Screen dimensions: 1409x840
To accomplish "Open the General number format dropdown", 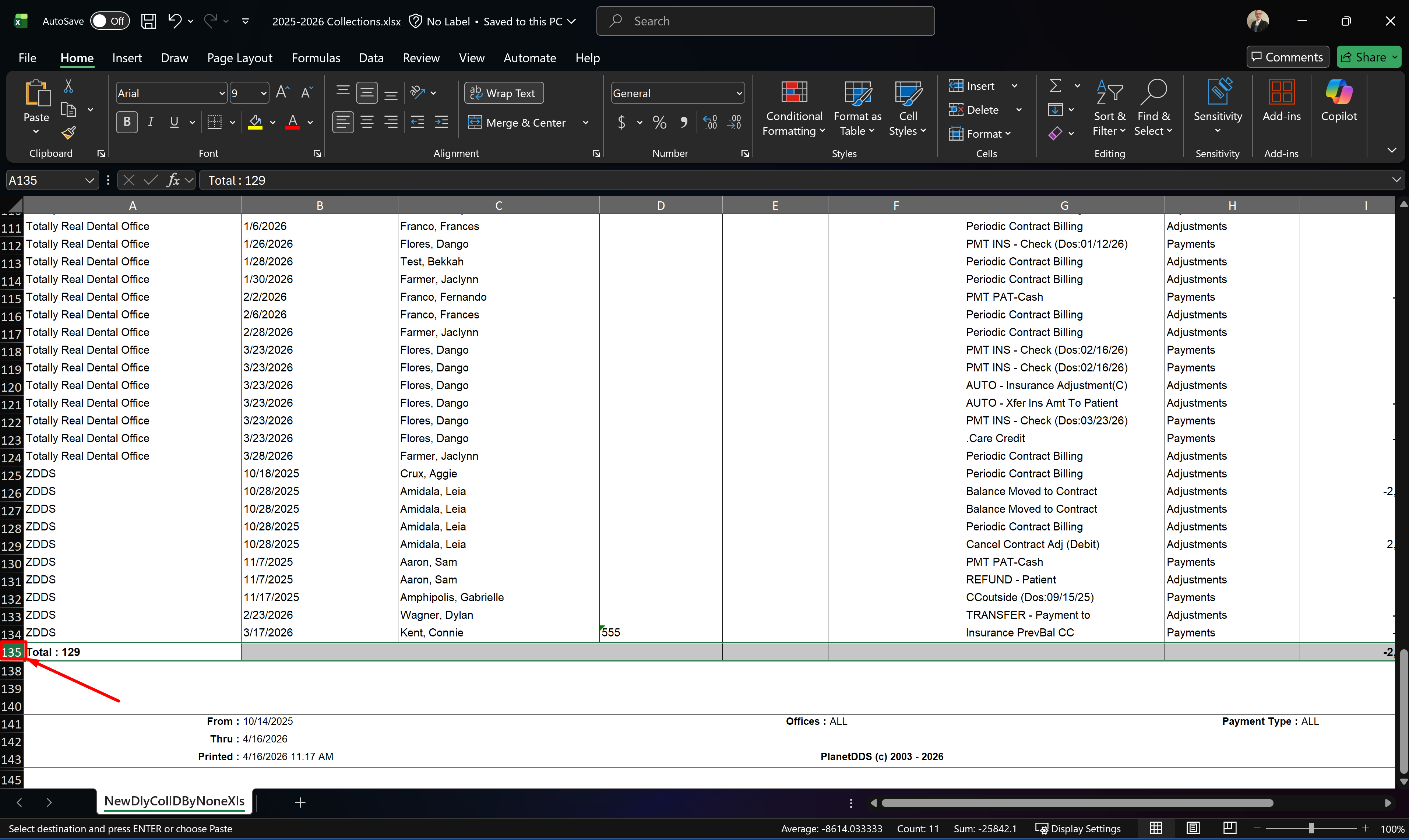I will coord(739,93).
